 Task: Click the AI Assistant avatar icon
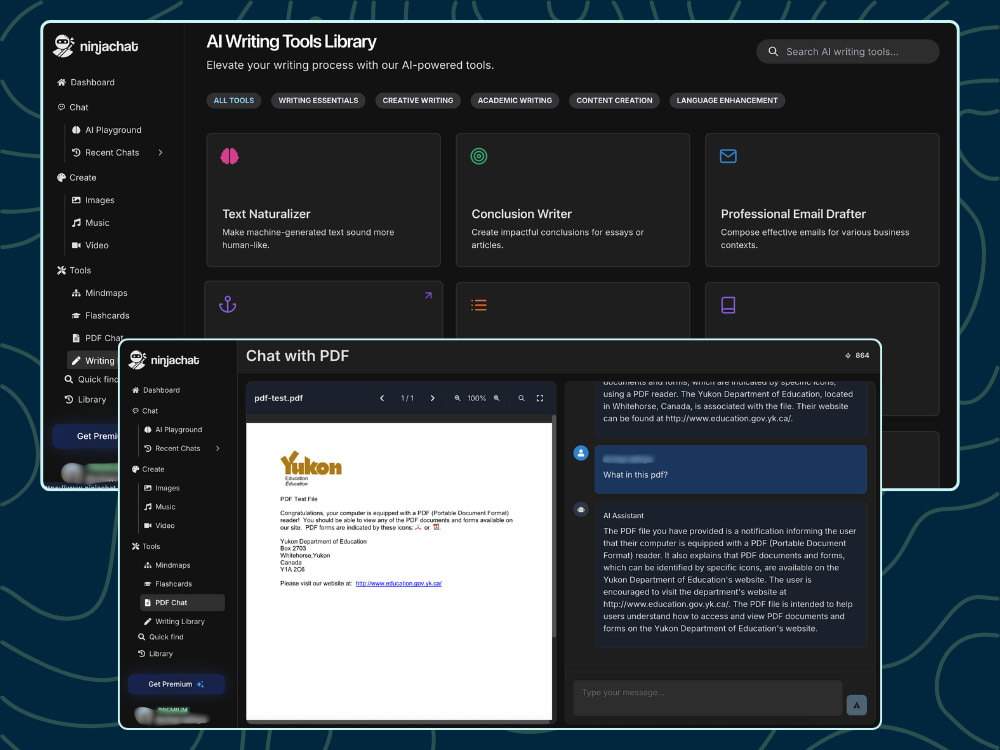(581, 510)
